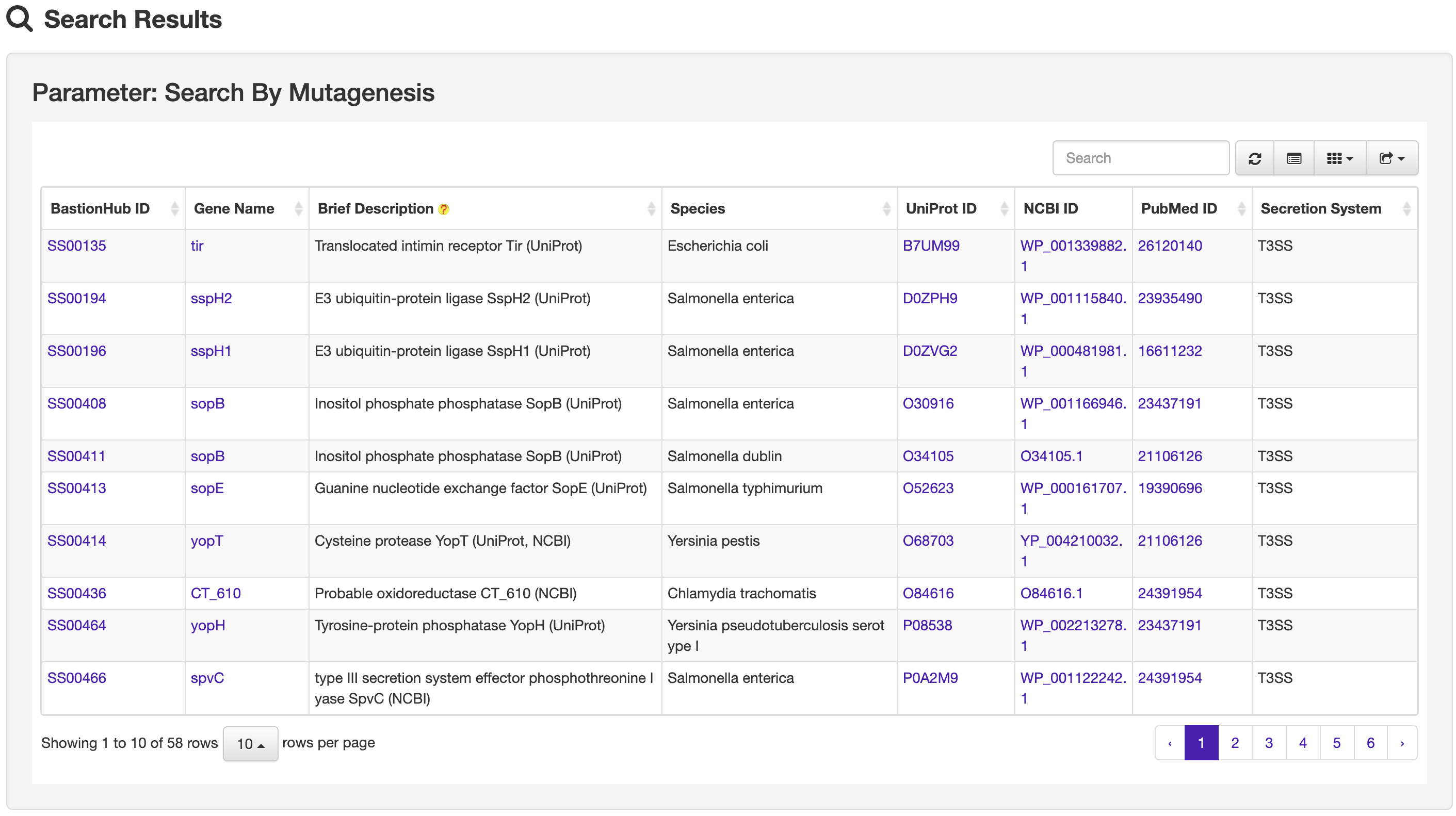Open the SS00135 BastionHub entry link
The width and height of the screenshot is (1456, 816).
click(77, 246)
